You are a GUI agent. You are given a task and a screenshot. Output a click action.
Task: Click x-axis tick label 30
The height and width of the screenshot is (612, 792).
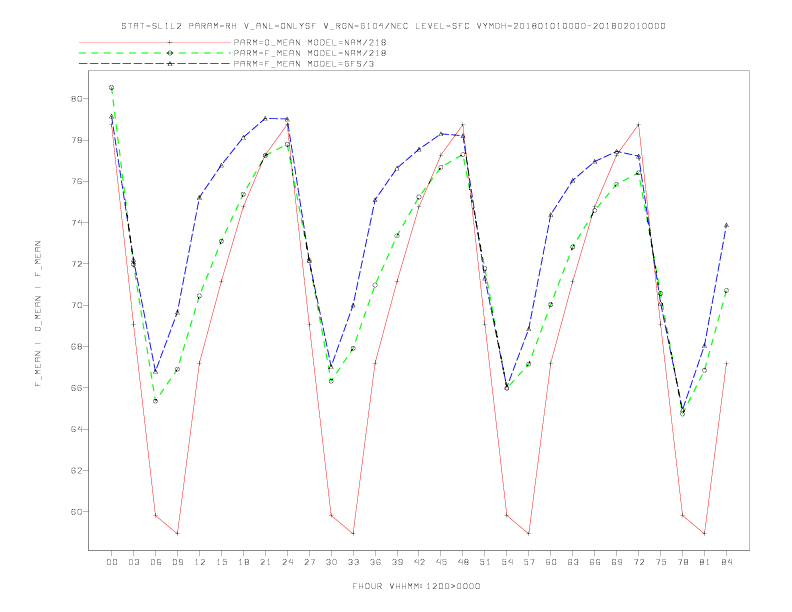(x=331, y=562)
